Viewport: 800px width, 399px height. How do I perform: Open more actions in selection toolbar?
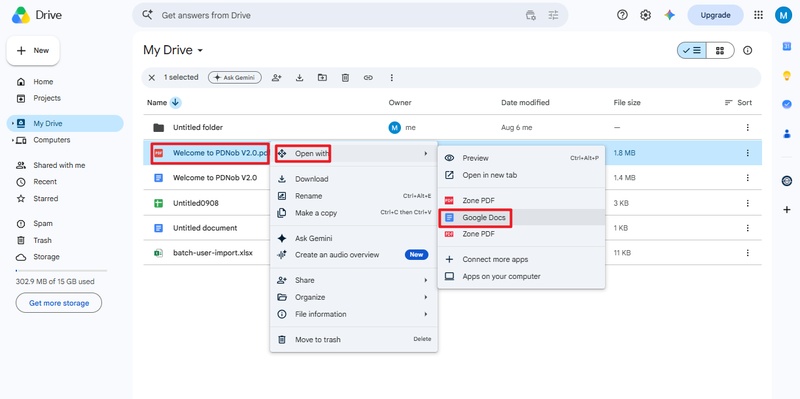tap(391, 78)
